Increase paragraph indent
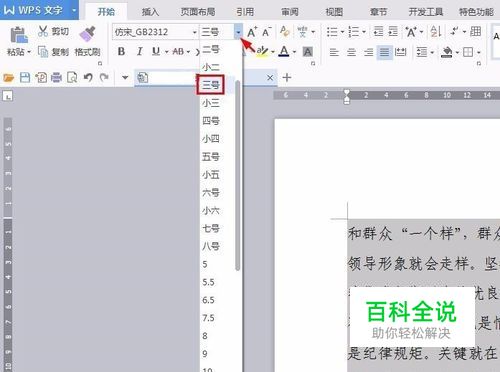This screenshot has width=500, height=372. [x=393, y=32]
